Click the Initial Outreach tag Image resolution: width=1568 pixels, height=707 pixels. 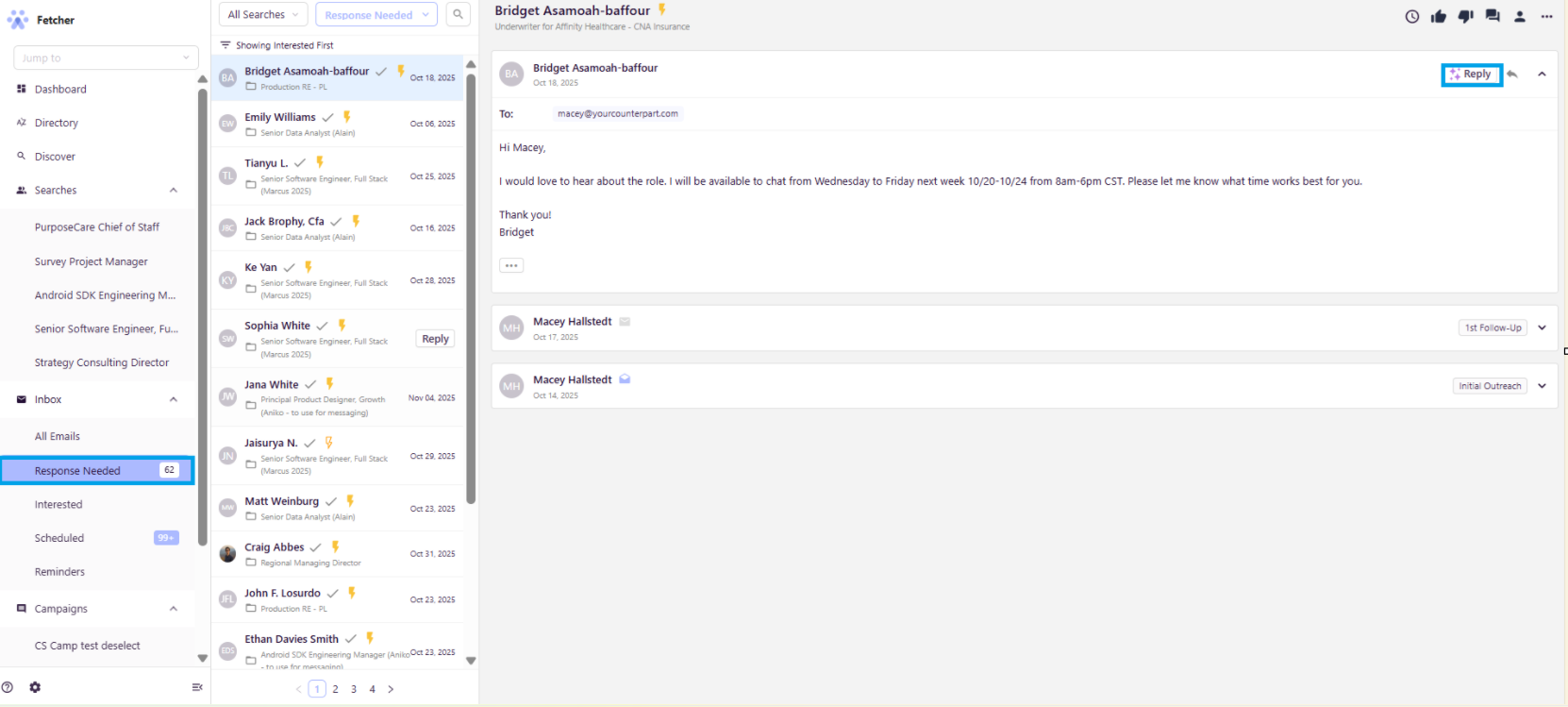click(x=1490, y=386)
